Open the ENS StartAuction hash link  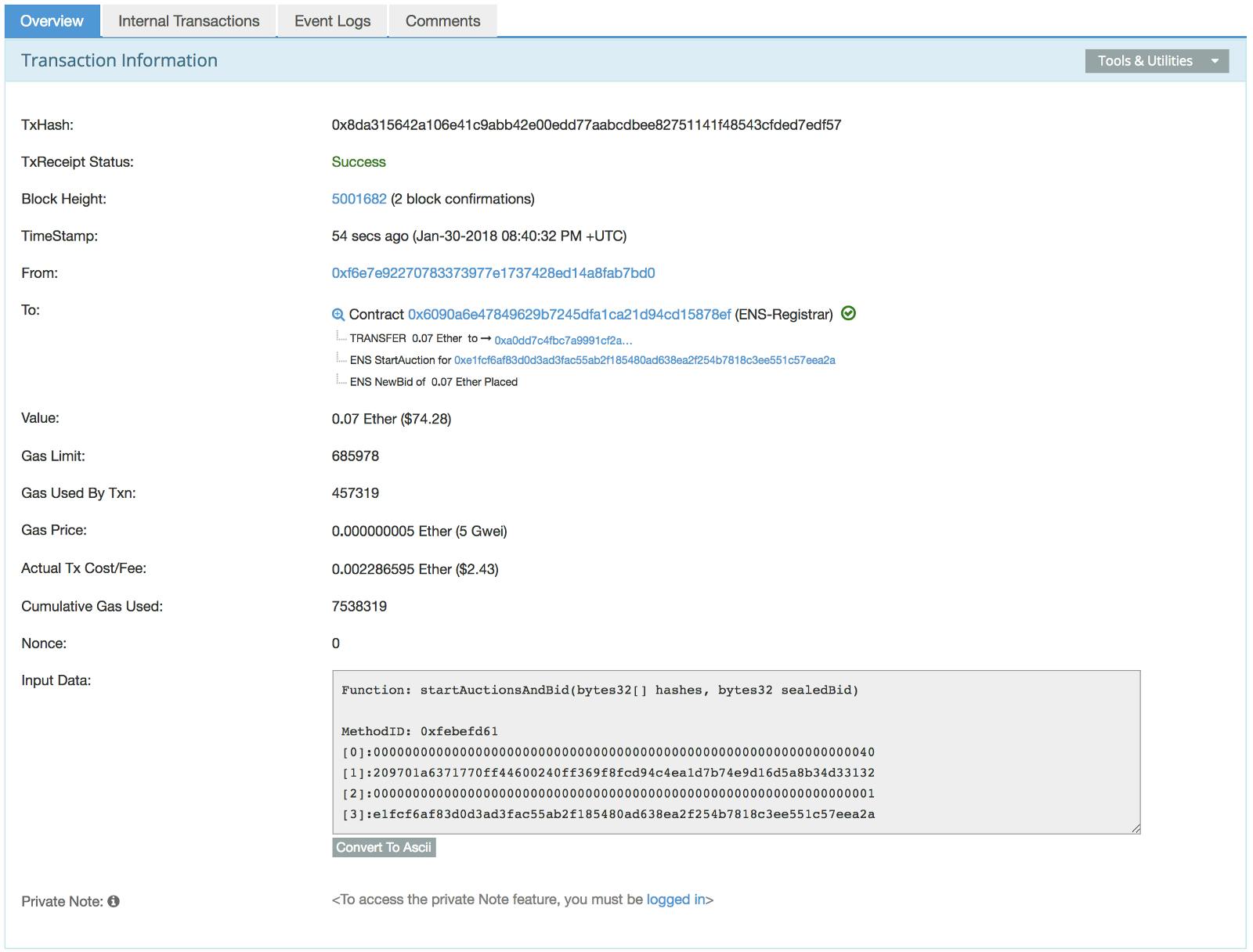[644, 360]
